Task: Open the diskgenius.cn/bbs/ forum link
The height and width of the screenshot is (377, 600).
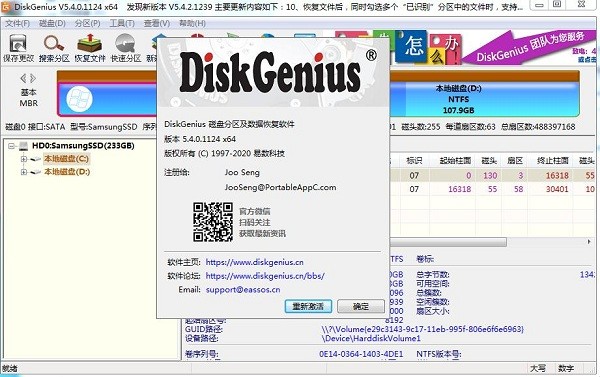Action: 265,276
